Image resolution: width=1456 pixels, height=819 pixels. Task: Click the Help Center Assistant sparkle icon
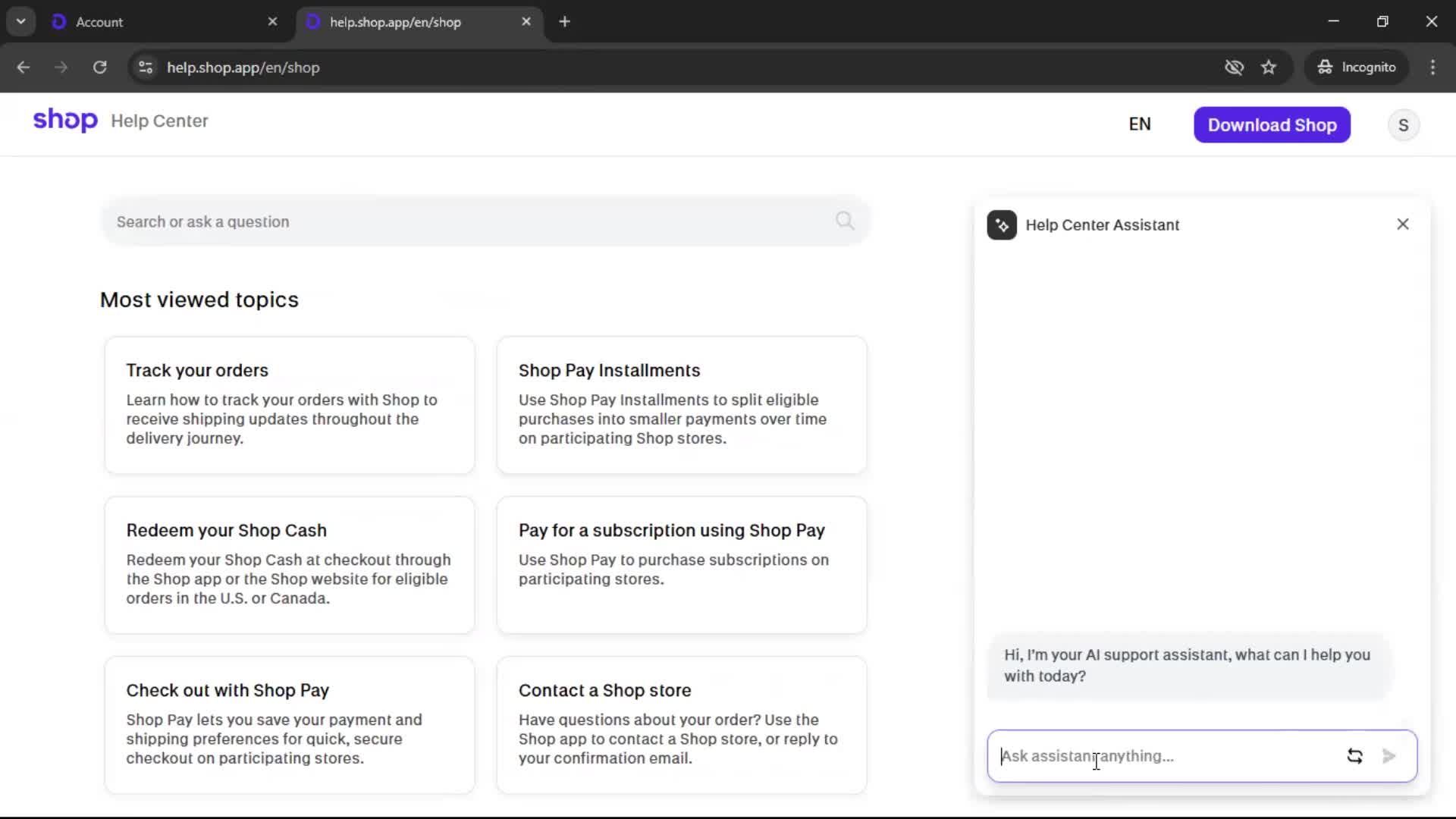(1002, 225)
